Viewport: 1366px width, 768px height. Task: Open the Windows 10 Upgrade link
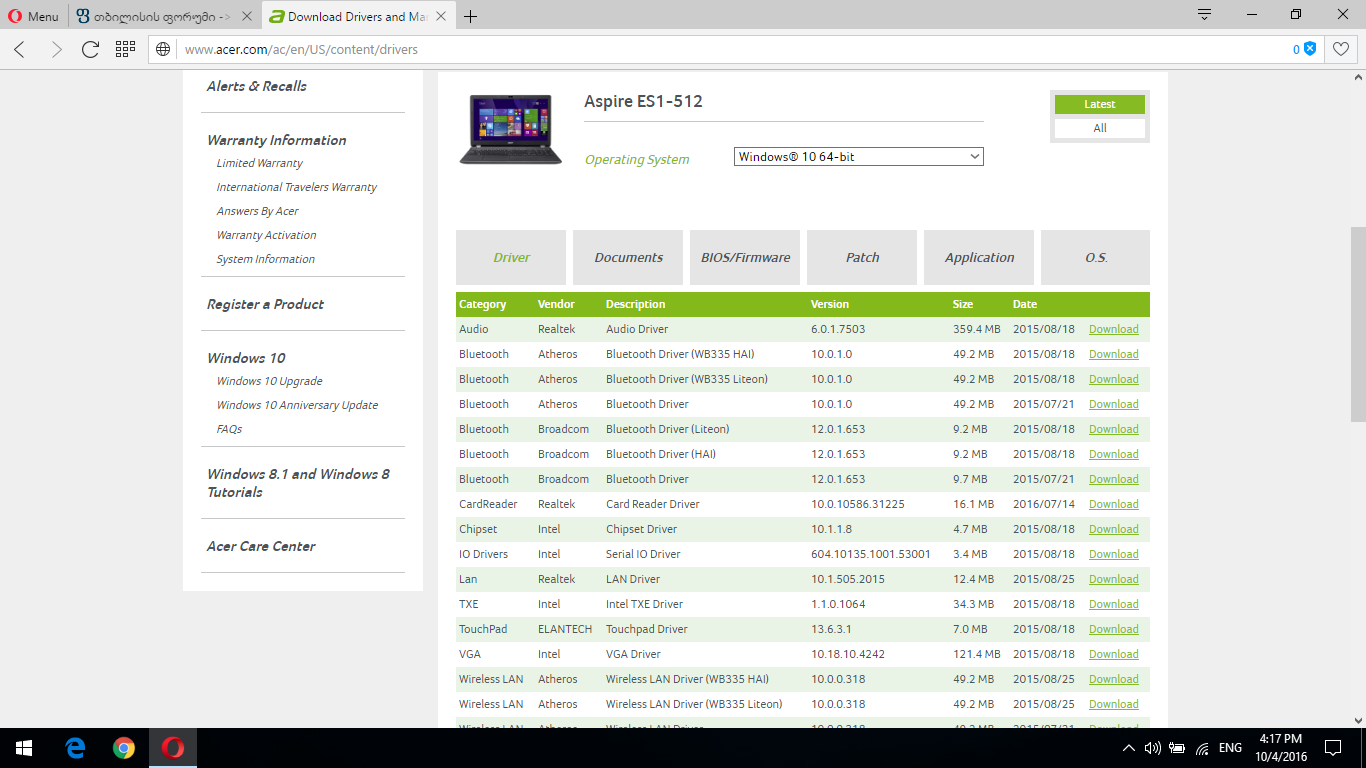[270, 381]
